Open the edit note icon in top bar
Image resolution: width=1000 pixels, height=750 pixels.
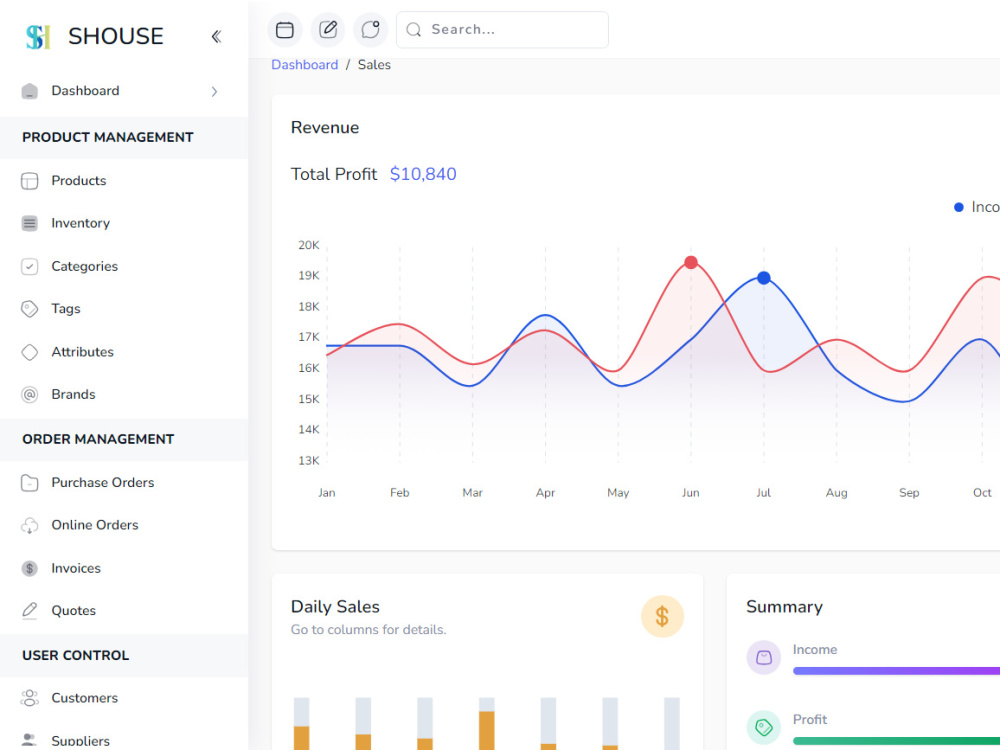click(x=328, y=29)
